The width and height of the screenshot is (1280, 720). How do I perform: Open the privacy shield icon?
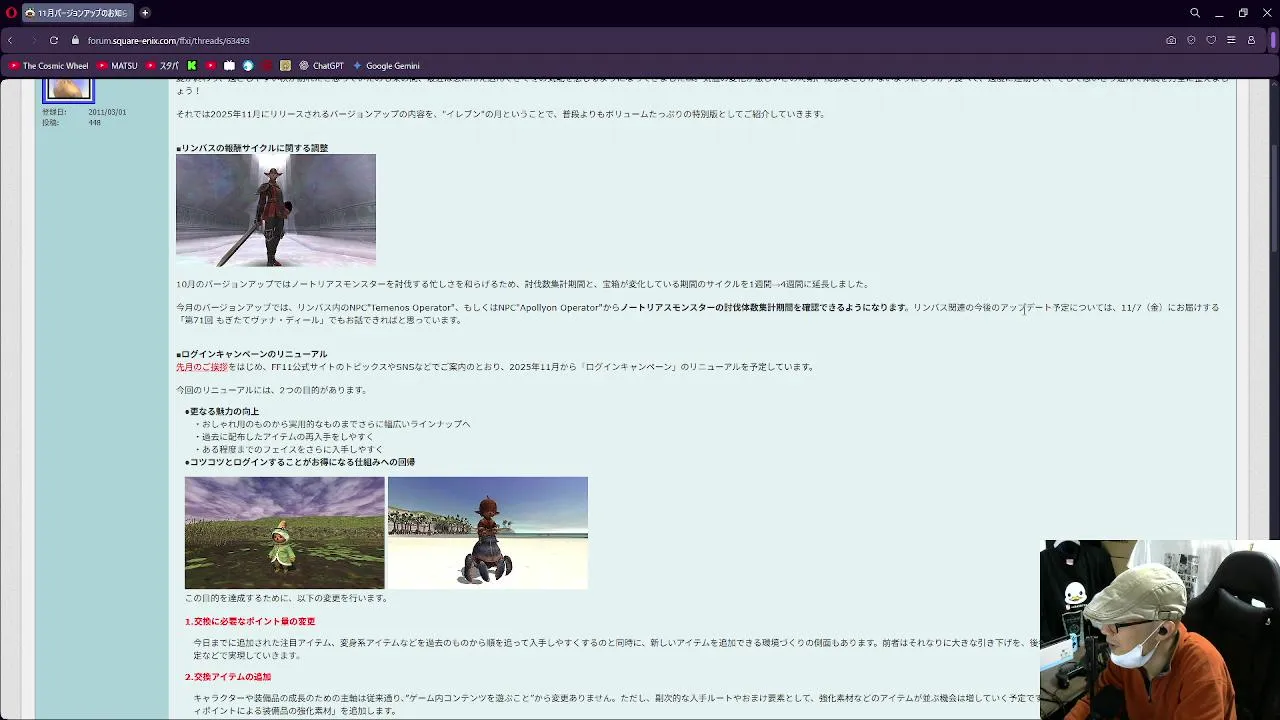1191,41
